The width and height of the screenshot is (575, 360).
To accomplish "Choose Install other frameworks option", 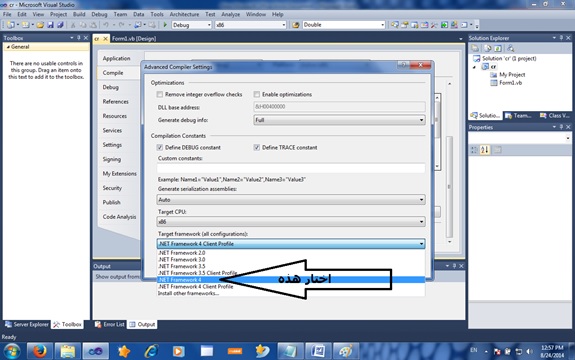I will (188, 293).
